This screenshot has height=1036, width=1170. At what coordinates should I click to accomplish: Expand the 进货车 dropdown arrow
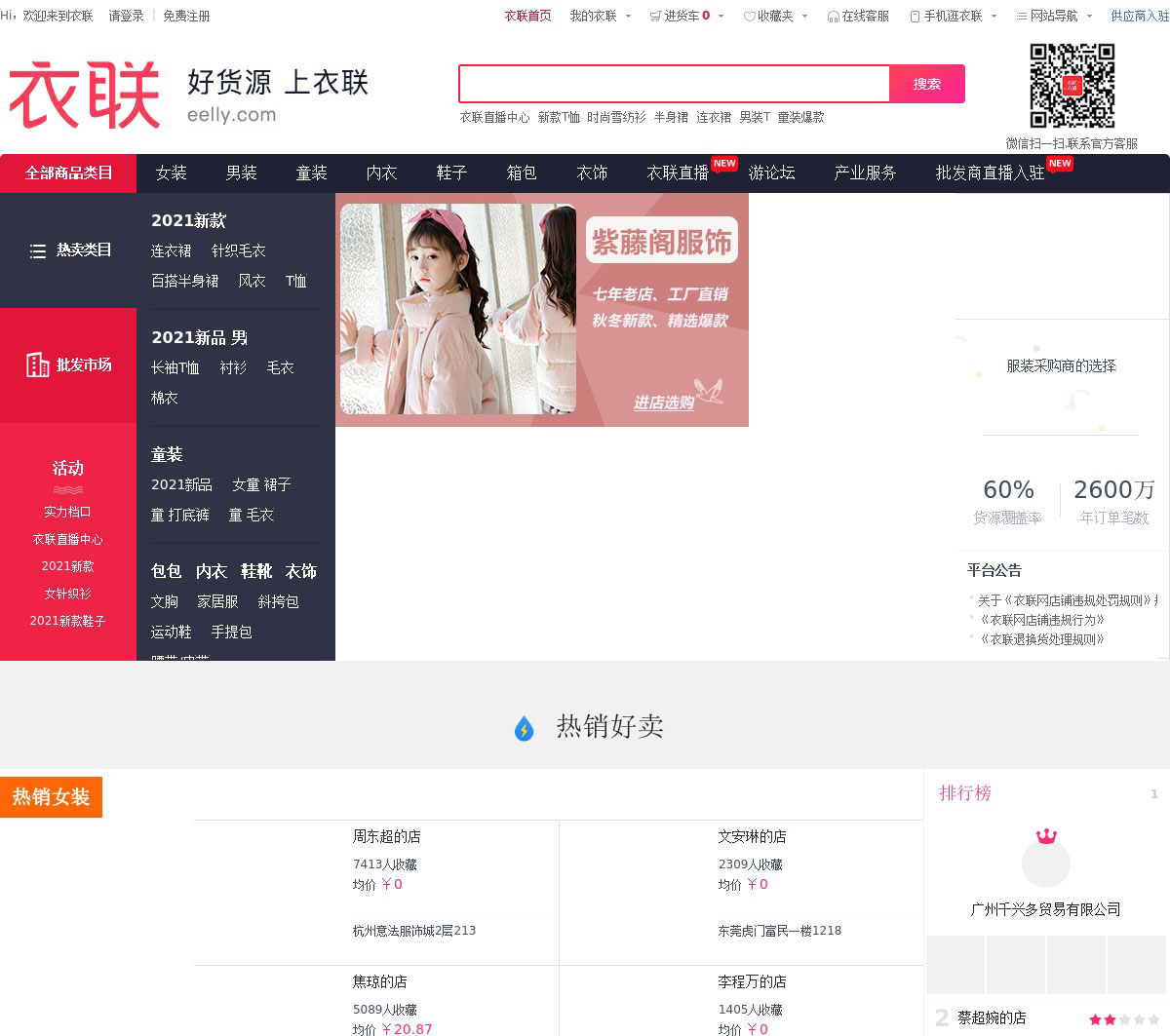click(721, 17)
